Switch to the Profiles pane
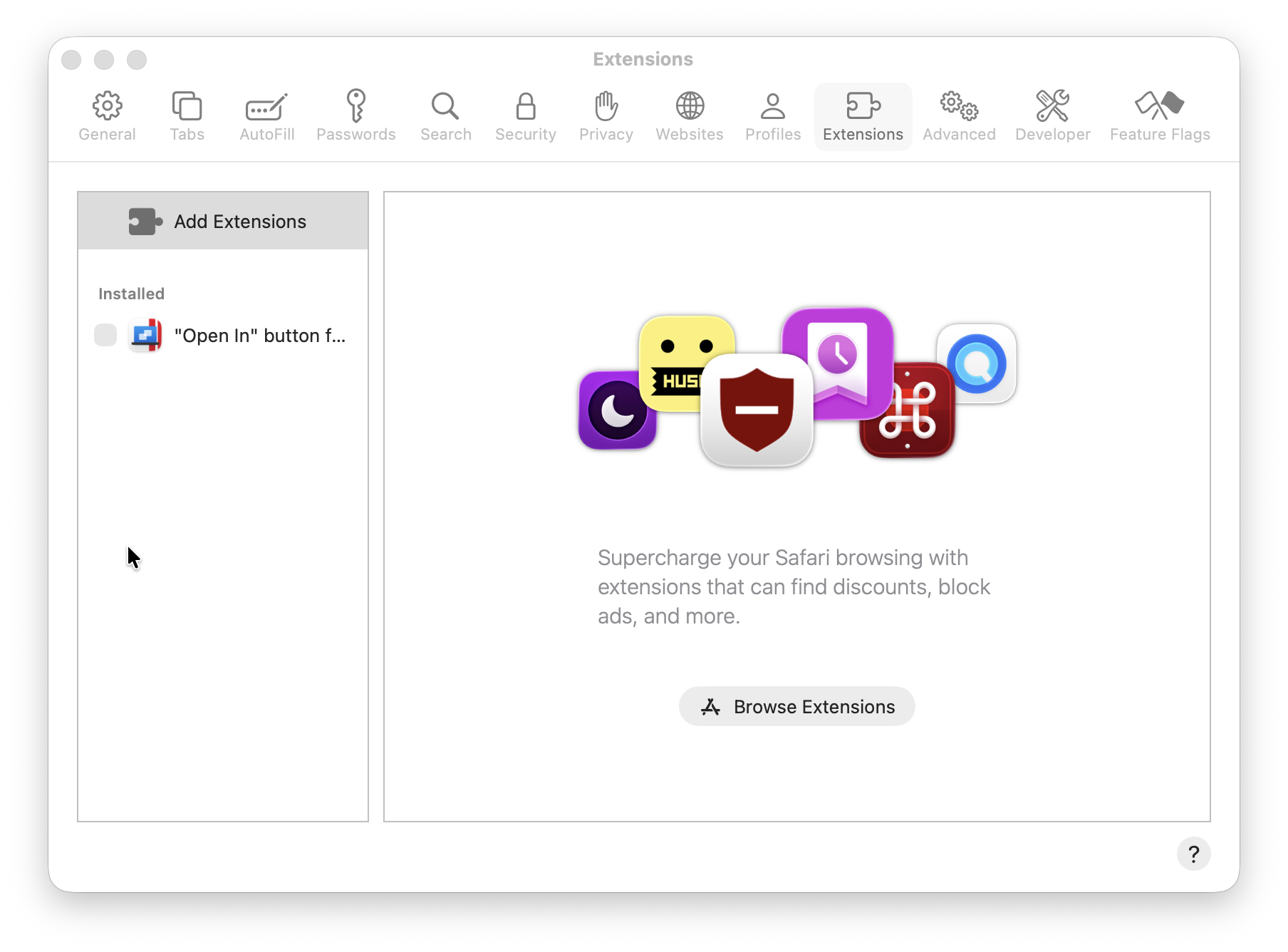 click(x=772, y=115)
